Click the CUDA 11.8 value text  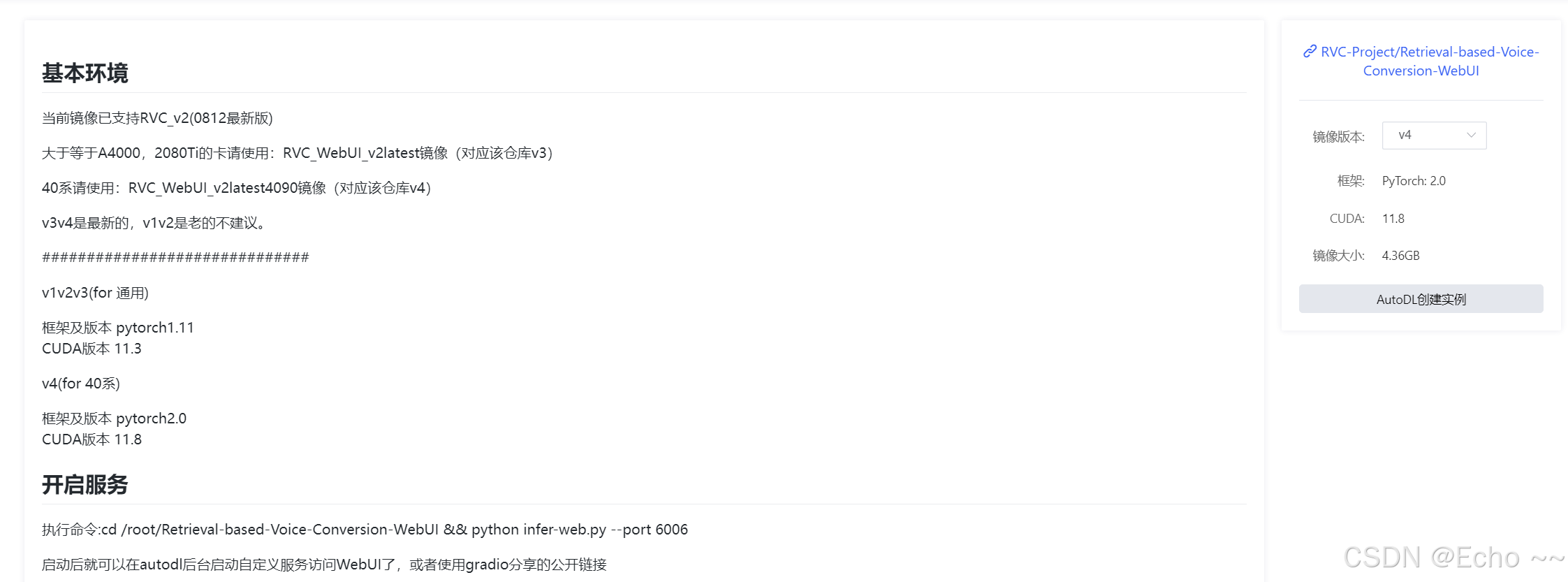pyautogui.click(x=1393, y=218)
